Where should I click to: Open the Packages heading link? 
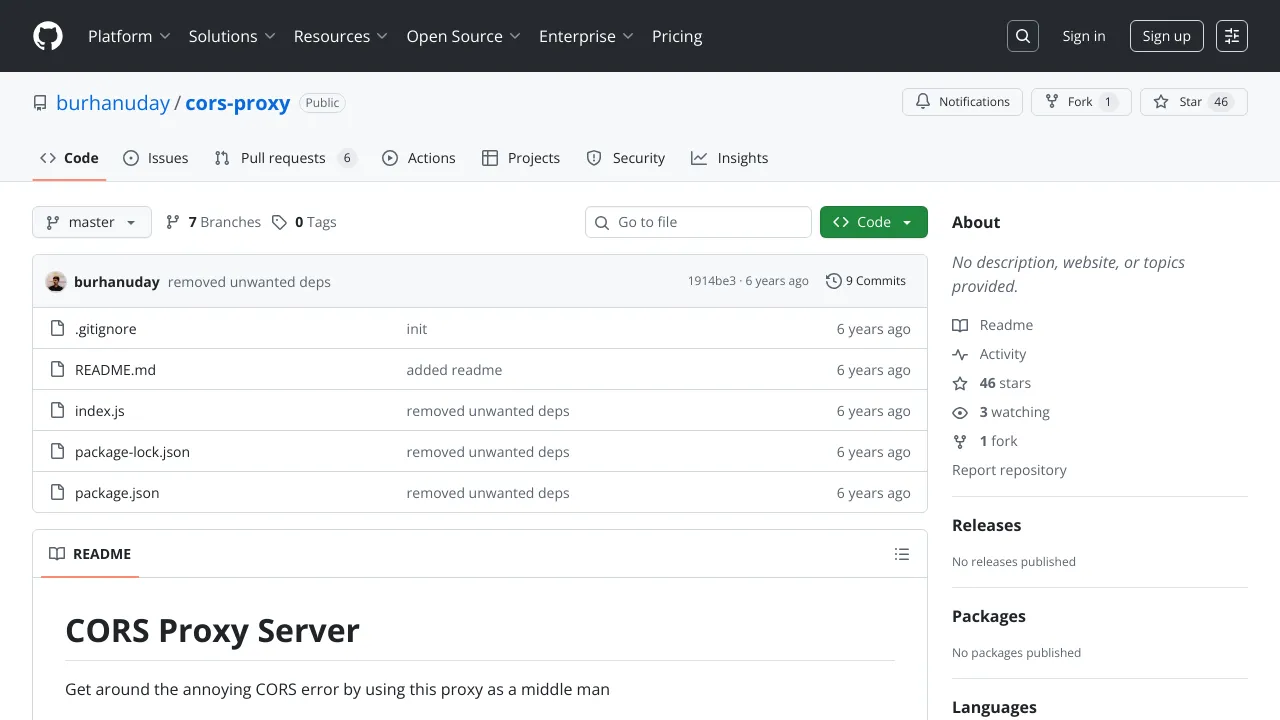tap(989, 616)
